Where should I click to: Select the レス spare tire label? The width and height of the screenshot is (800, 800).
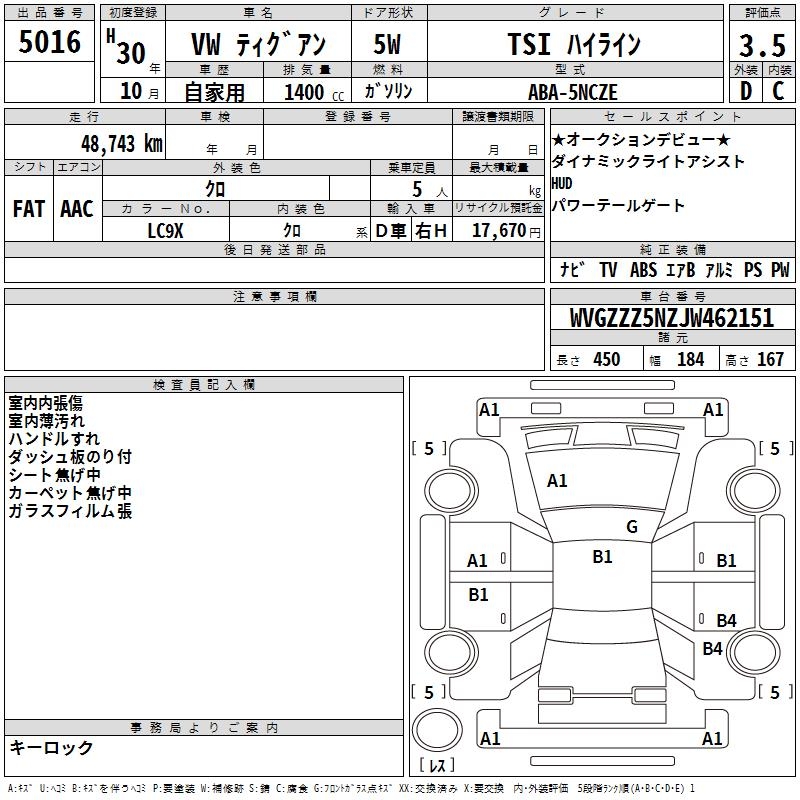[437, 765]
